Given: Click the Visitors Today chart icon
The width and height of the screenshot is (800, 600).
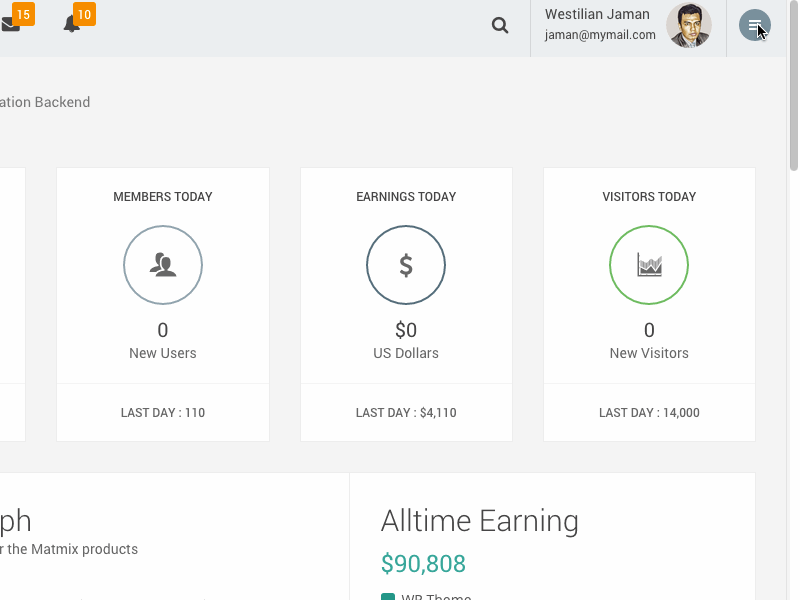Looking at the screenshot, I should 649,264.
